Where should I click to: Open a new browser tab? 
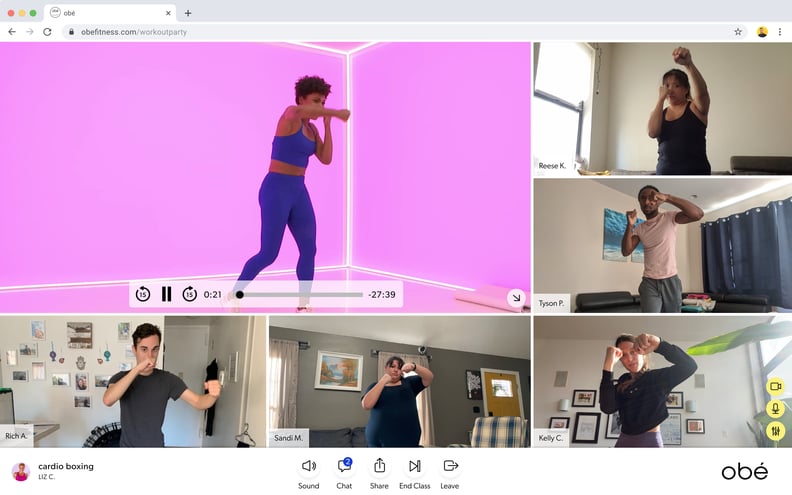[188, 13]
